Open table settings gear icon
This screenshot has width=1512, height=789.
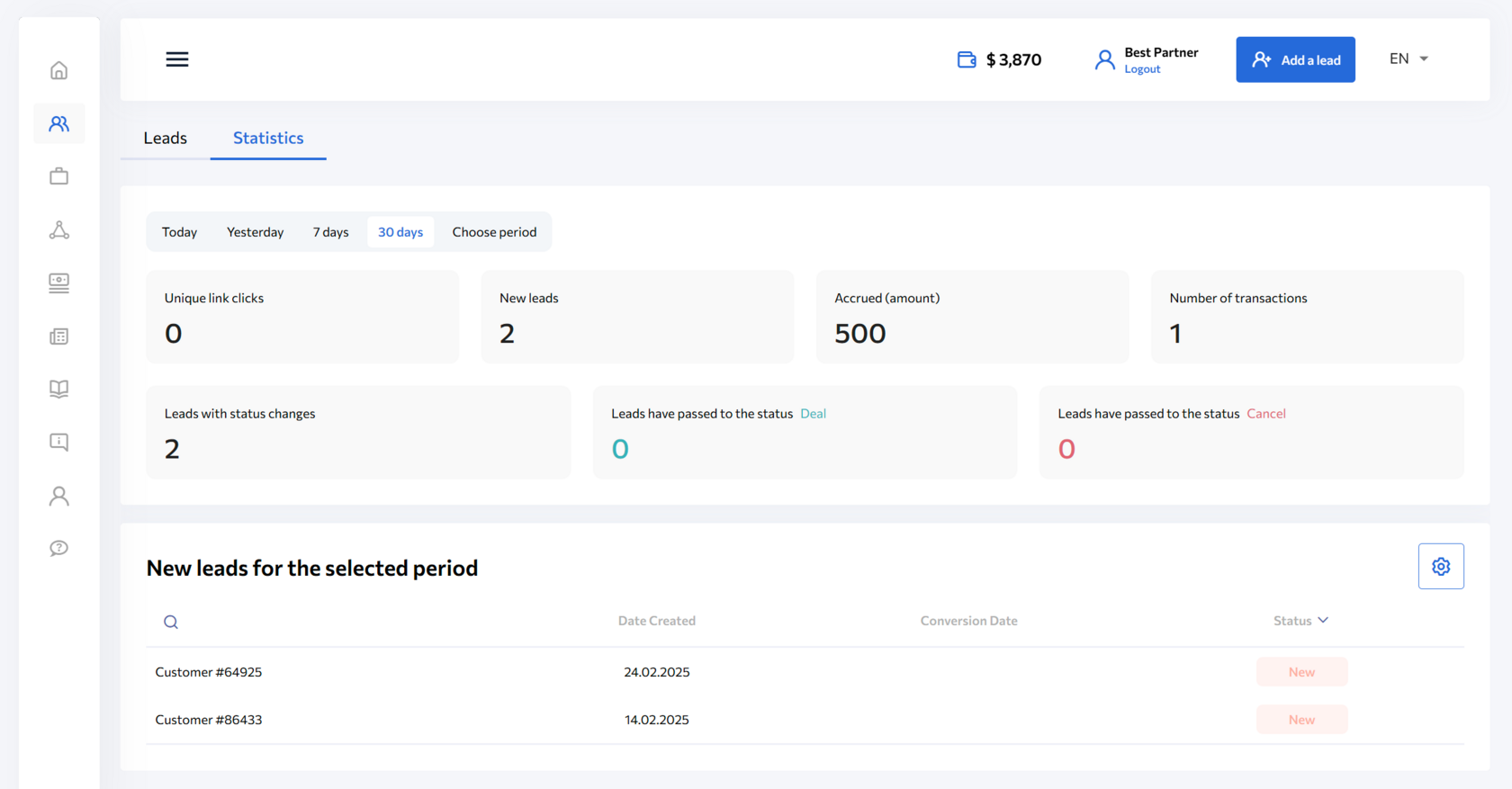pos(1441,566)
